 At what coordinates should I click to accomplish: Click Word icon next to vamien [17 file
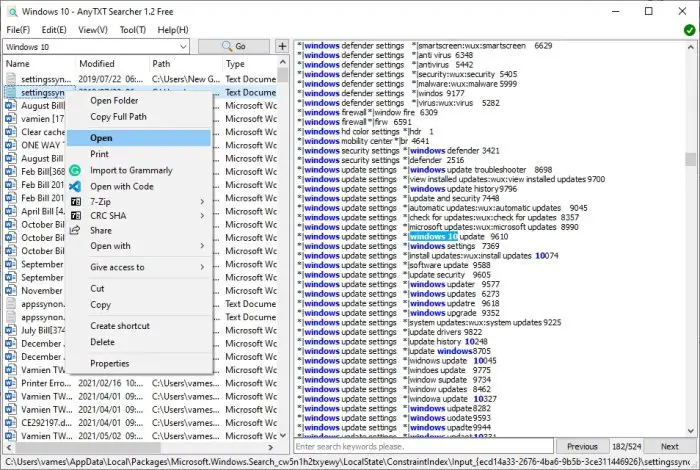(10, 119)
